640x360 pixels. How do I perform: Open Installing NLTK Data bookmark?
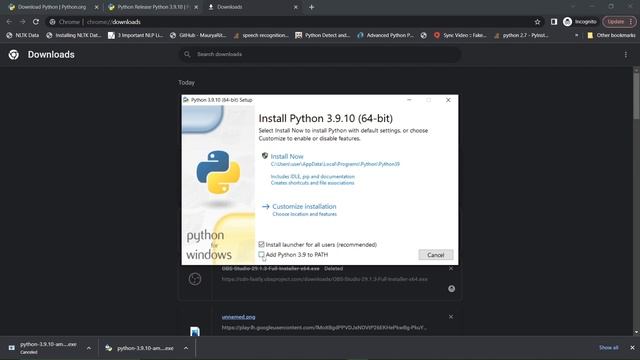click(73, 36)
